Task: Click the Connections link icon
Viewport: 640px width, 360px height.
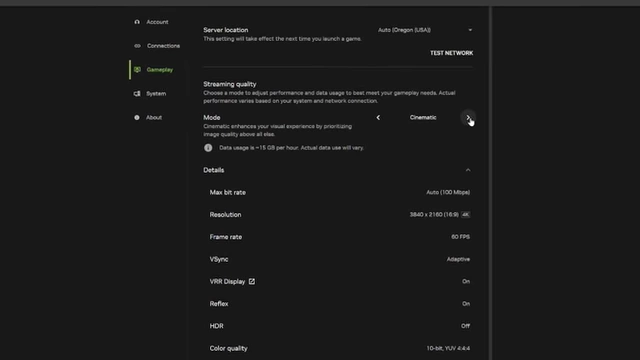Action: pyautogui.click(x=137, y=46)
